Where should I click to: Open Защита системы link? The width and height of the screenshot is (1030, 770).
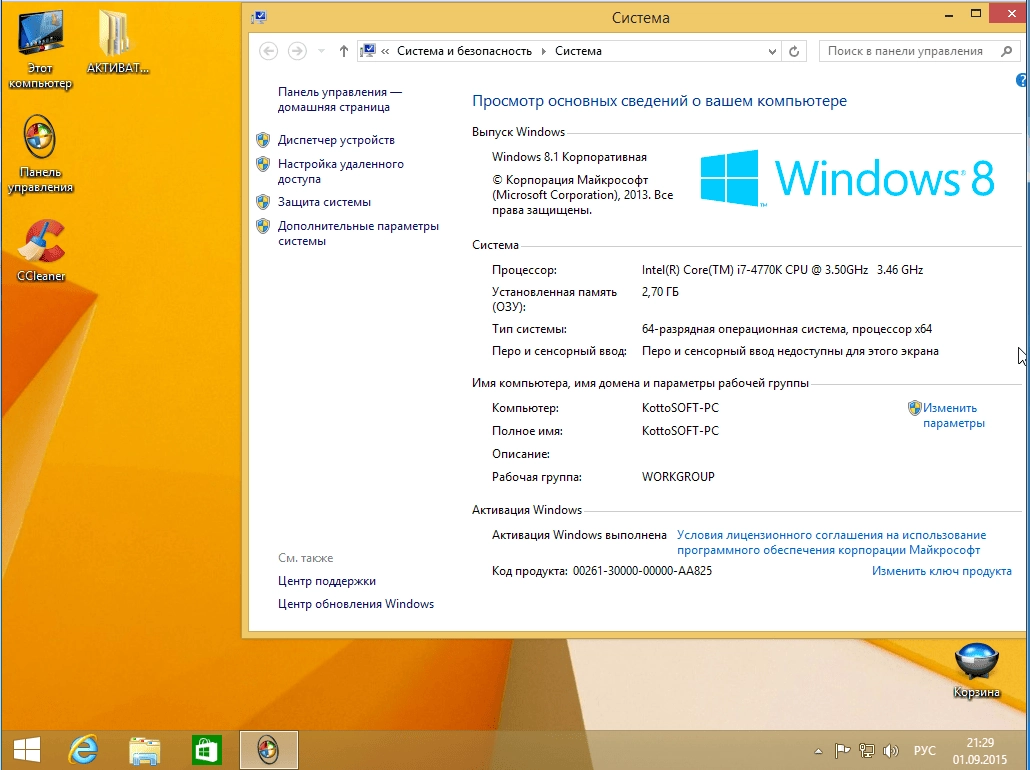point(324,202)
